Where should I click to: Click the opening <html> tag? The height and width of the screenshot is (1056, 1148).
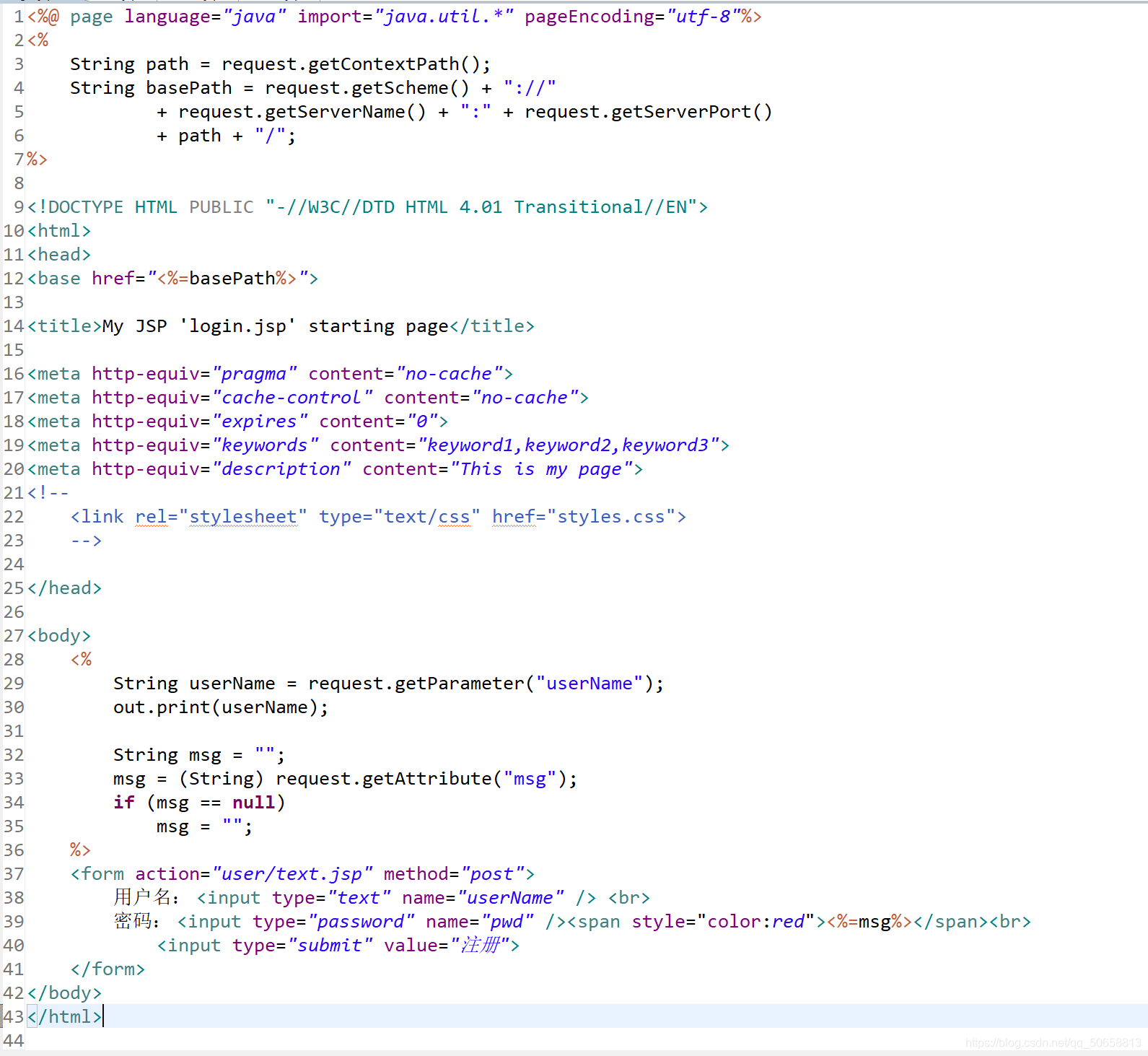59,231
